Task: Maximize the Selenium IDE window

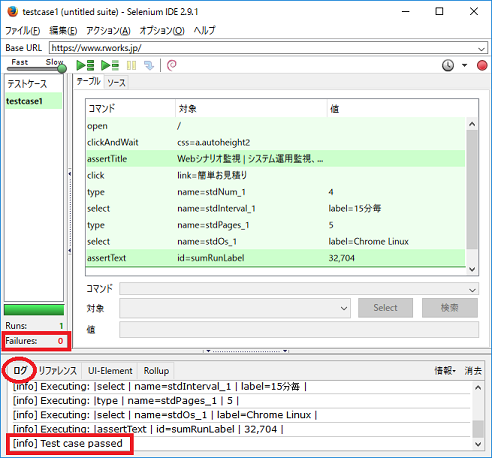Action: tap(439, 12)
